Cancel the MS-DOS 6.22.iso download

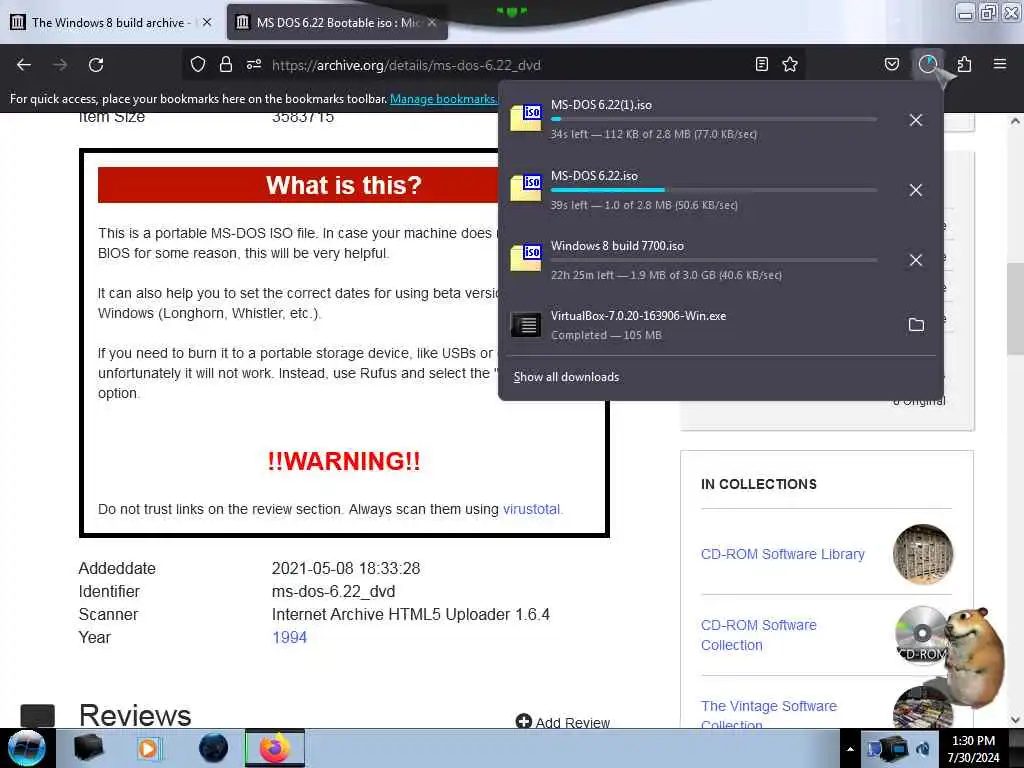pyautogui.click(x=916, y=190)
